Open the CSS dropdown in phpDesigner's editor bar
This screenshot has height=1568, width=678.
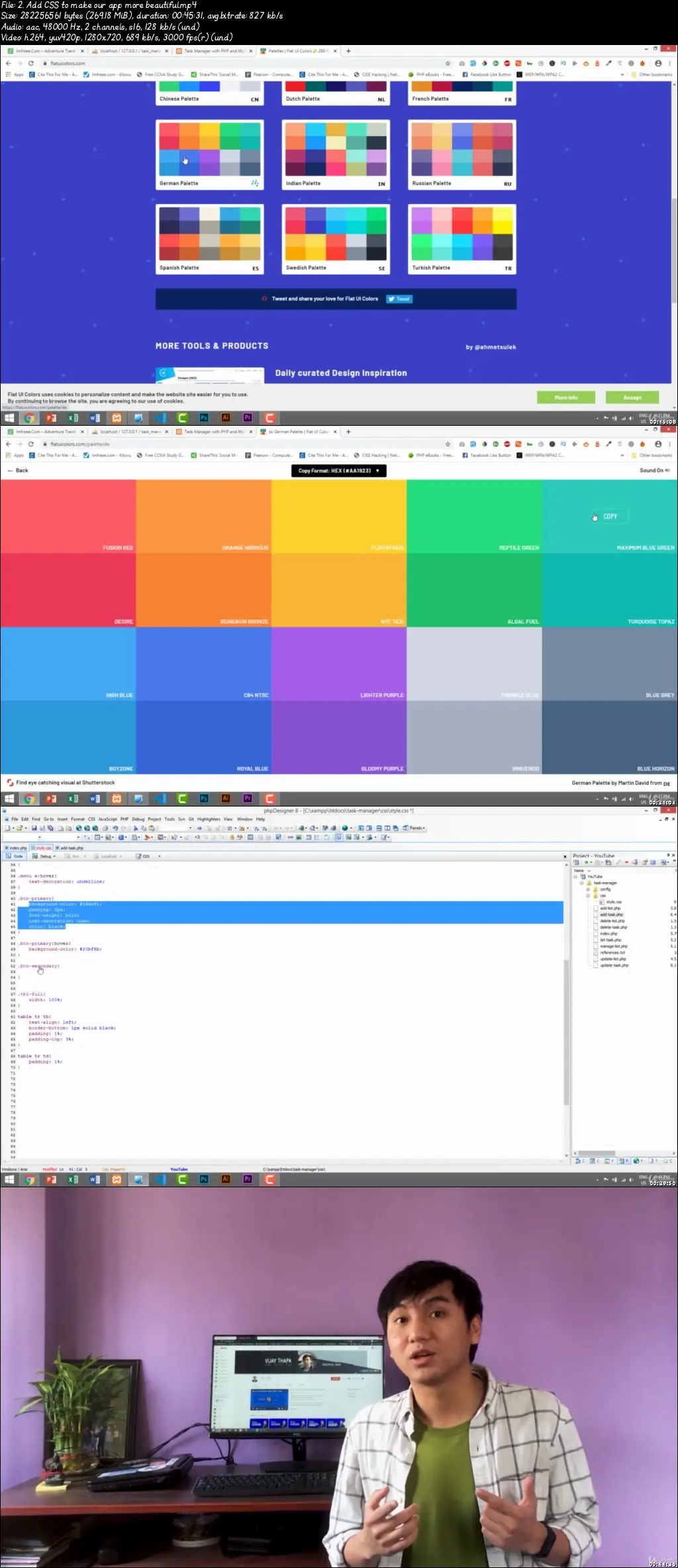point(148,856)
